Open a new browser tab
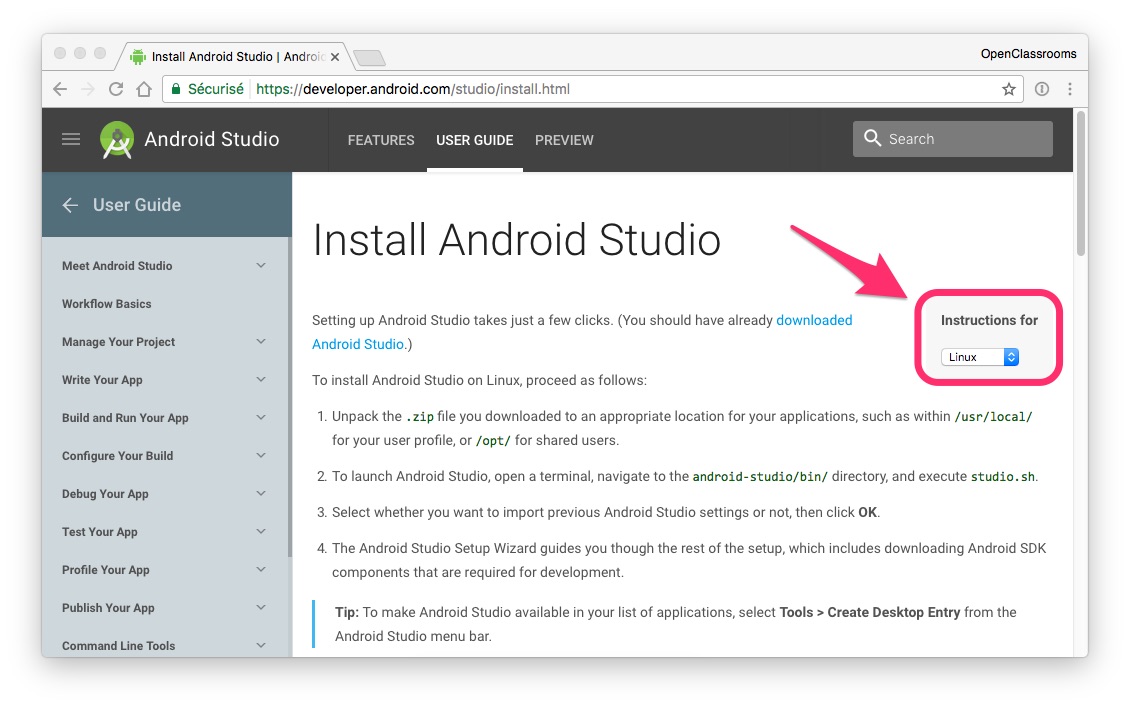The image size is (1130, 707). 370,58
